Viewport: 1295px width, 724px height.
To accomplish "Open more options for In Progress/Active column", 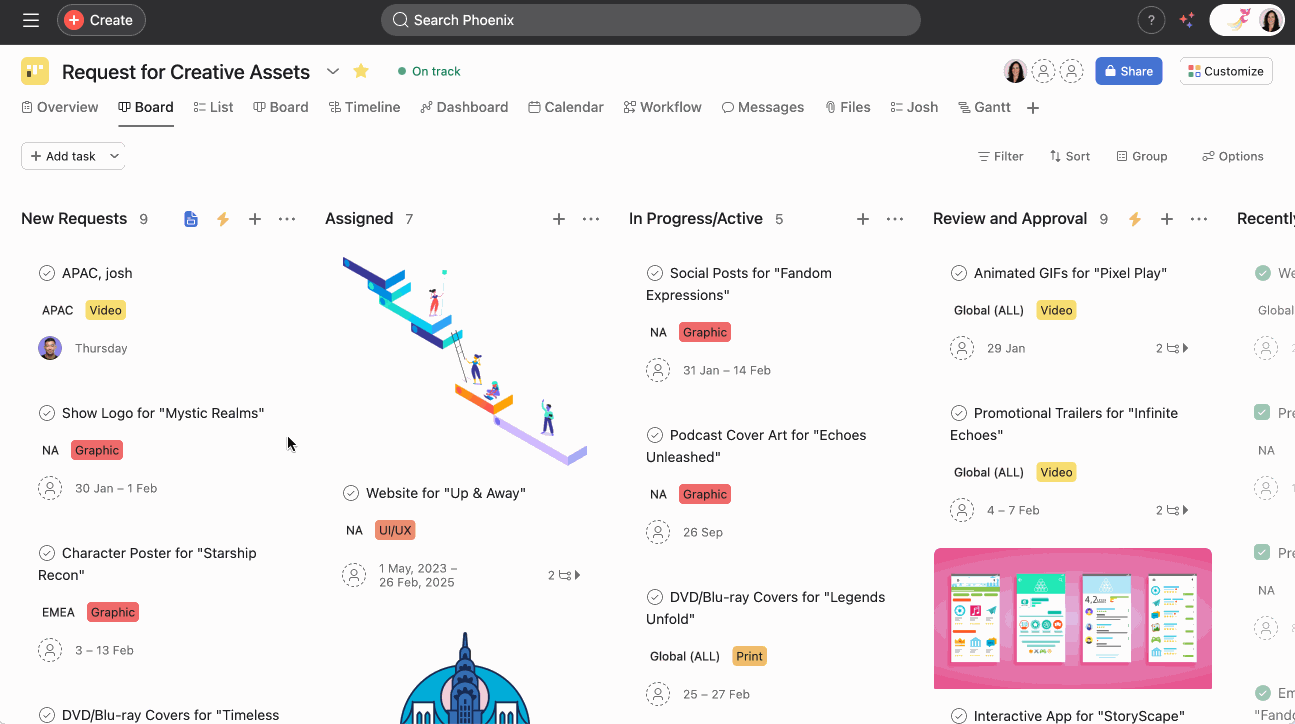I will click(x=895, y=219).
